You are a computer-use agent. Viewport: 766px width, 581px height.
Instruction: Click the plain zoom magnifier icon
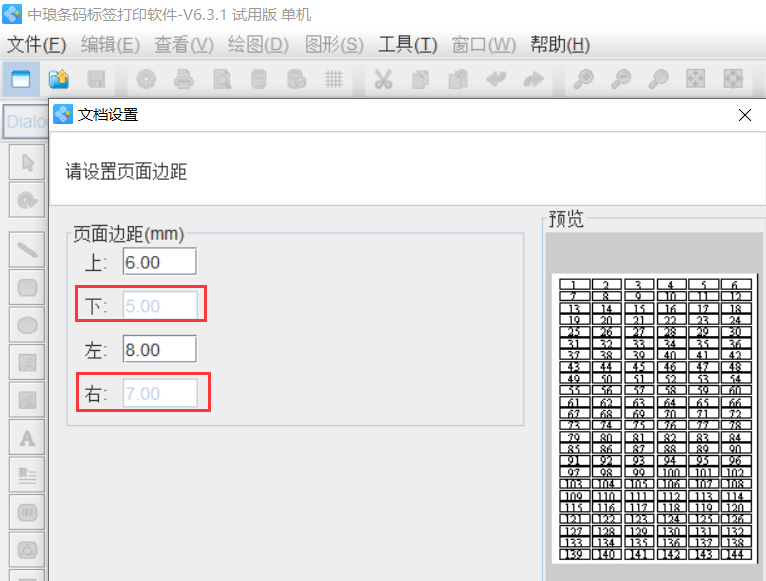tap(659, 79)
